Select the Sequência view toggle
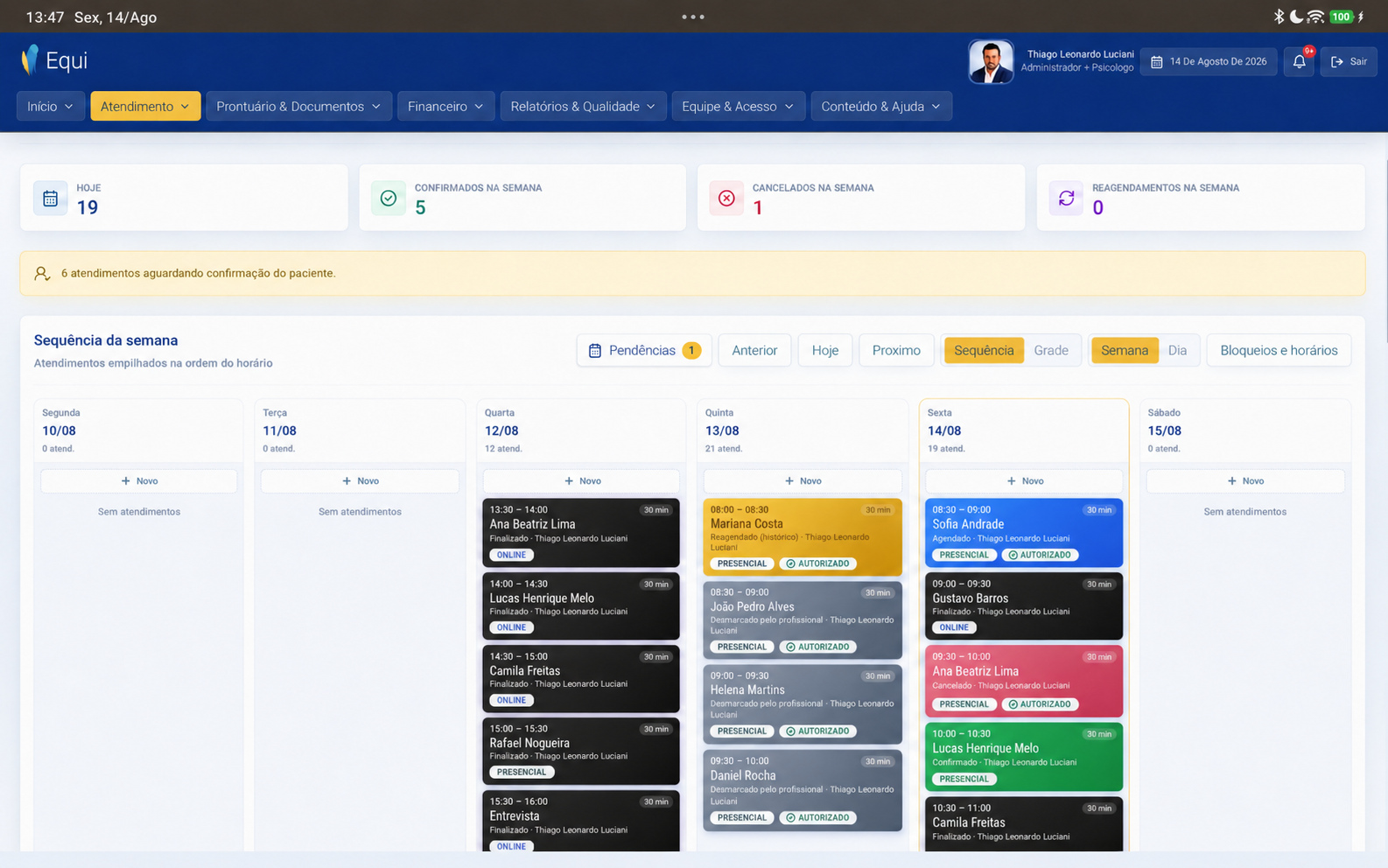The height and width of the screenshot is (868, 1388). point(984,350)
